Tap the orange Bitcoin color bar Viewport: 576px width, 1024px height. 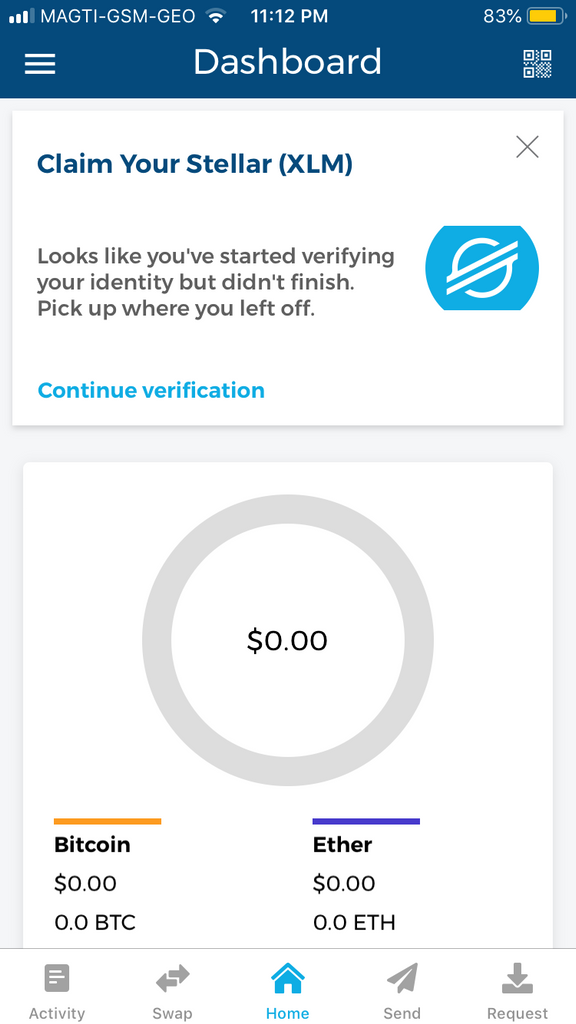click(107, 822)
